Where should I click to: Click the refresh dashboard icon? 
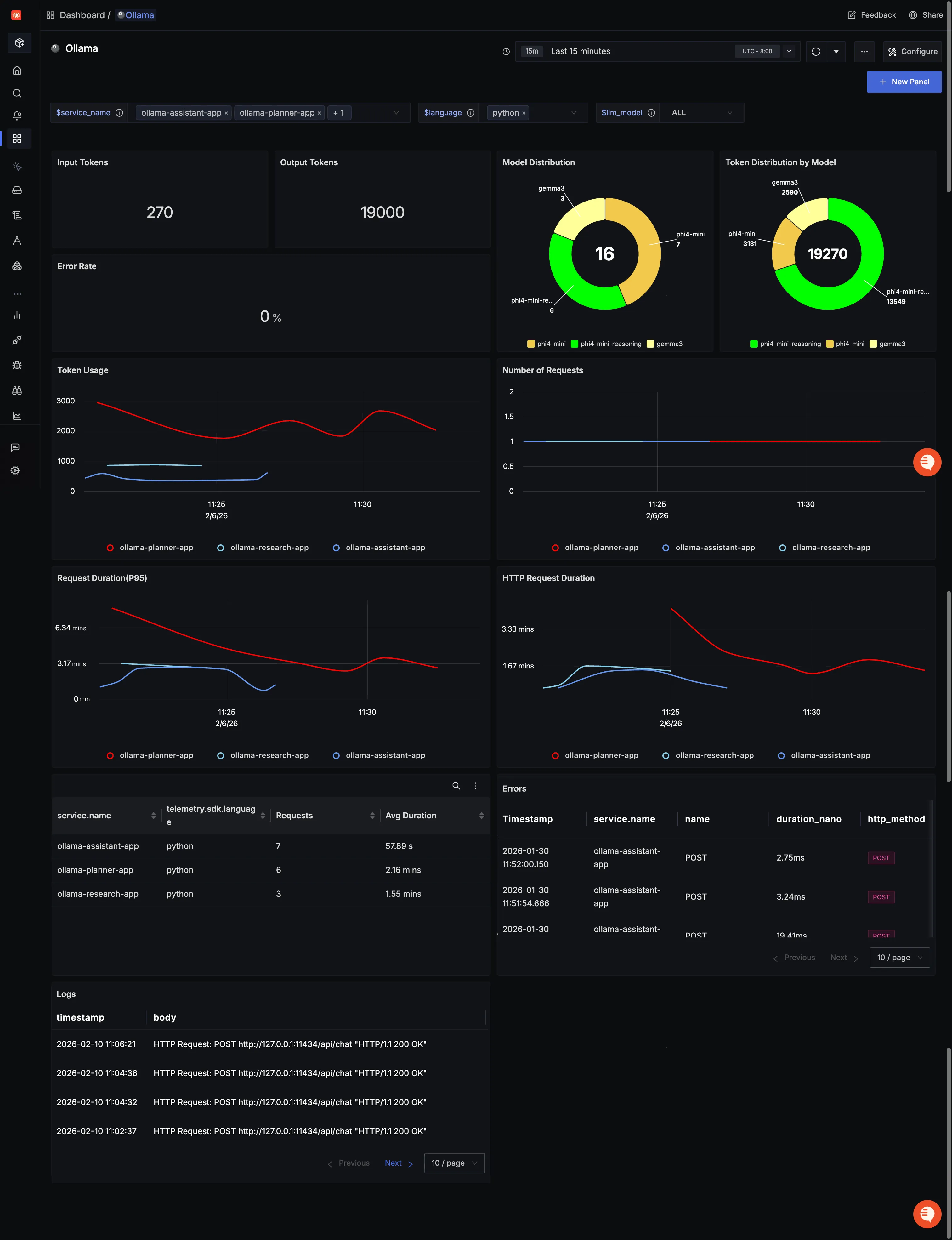(815, 52)
